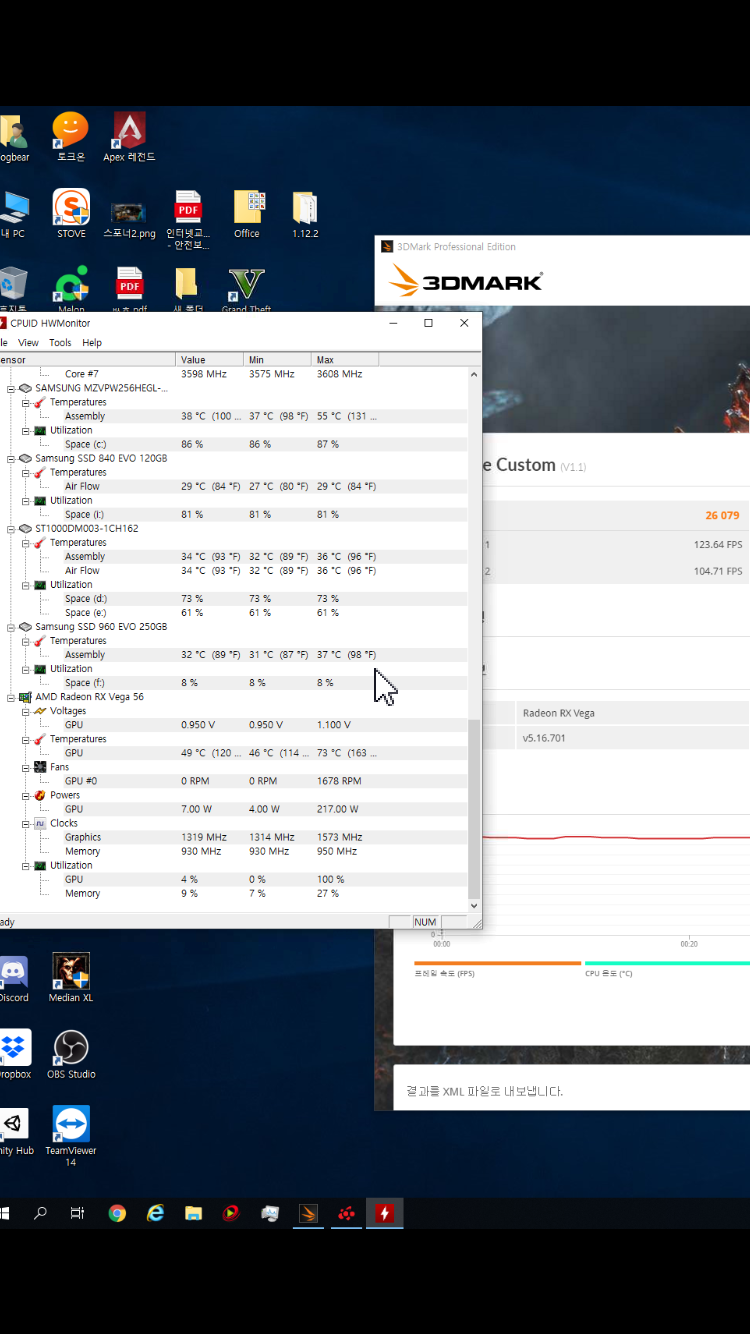Open File Explorer from the taskbar

[193, 1213]
